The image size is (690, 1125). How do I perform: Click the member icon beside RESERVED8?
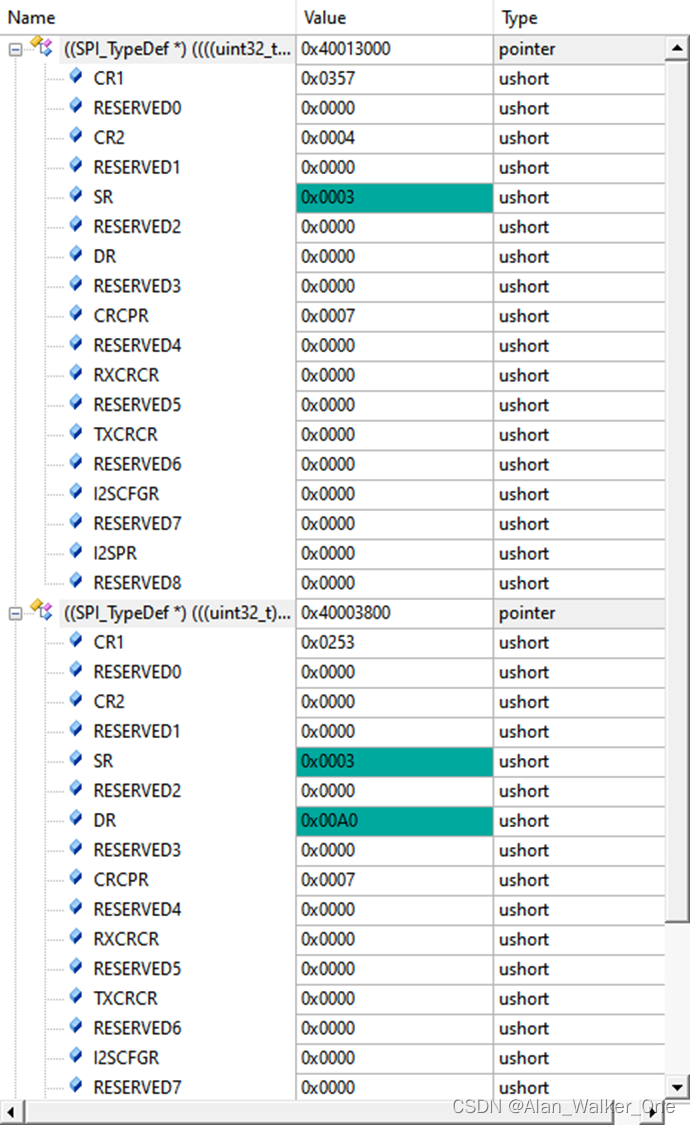click(x=76, y=581)
